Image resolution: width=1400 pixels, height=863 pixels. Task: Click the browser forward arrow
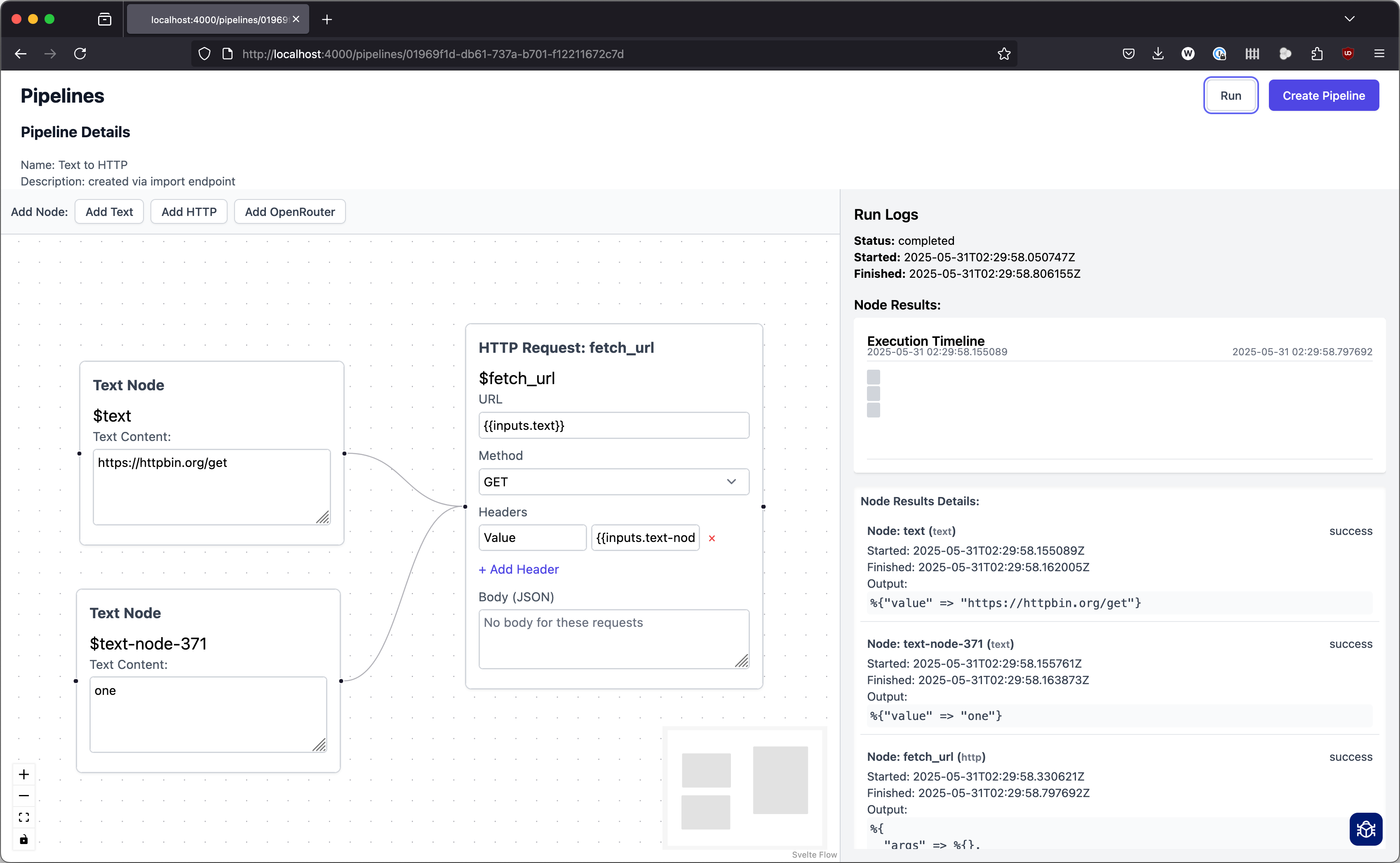point(50,54)
